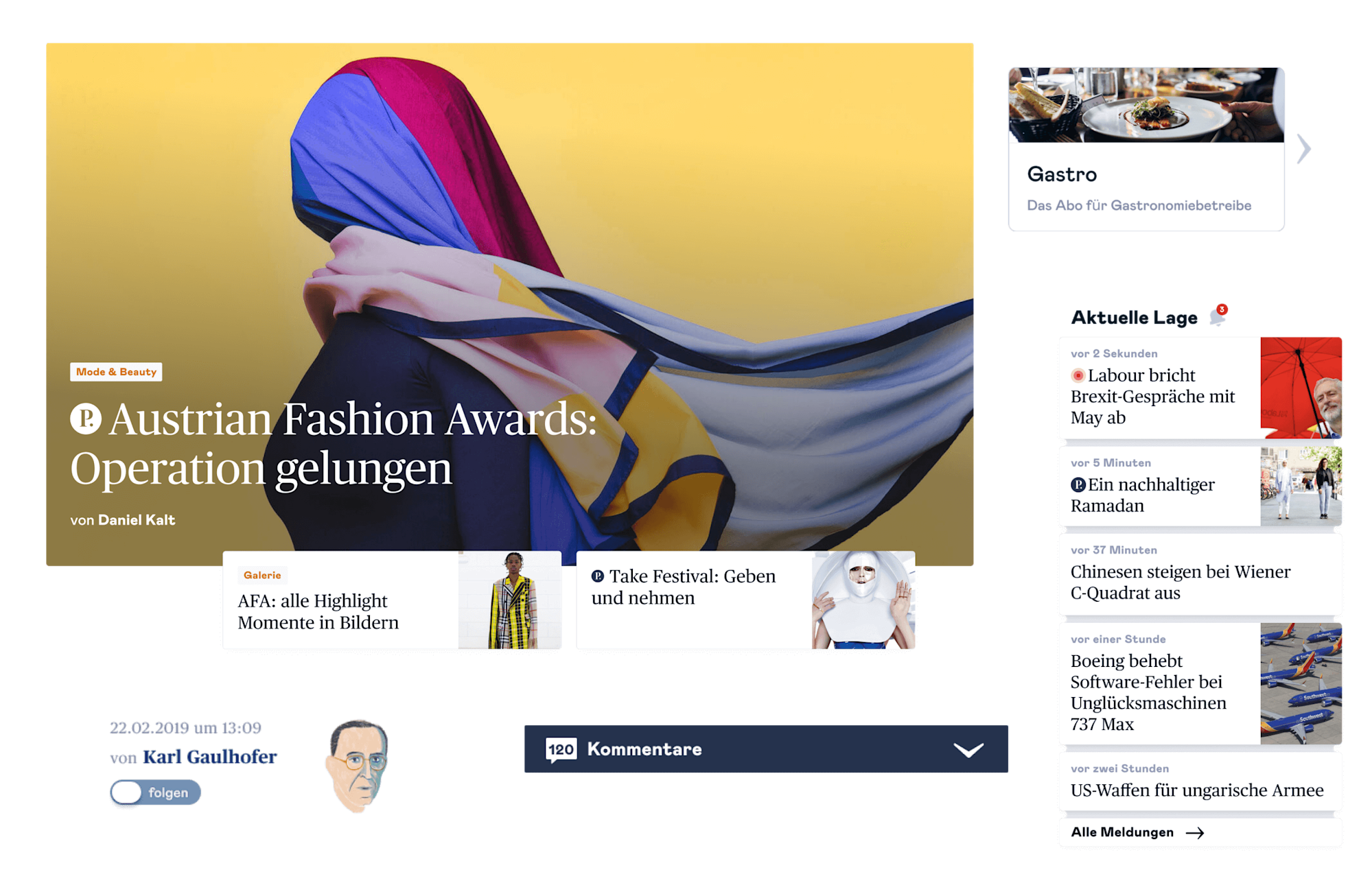Expand the Kommentare bar with the chevron

coord(968,750)
